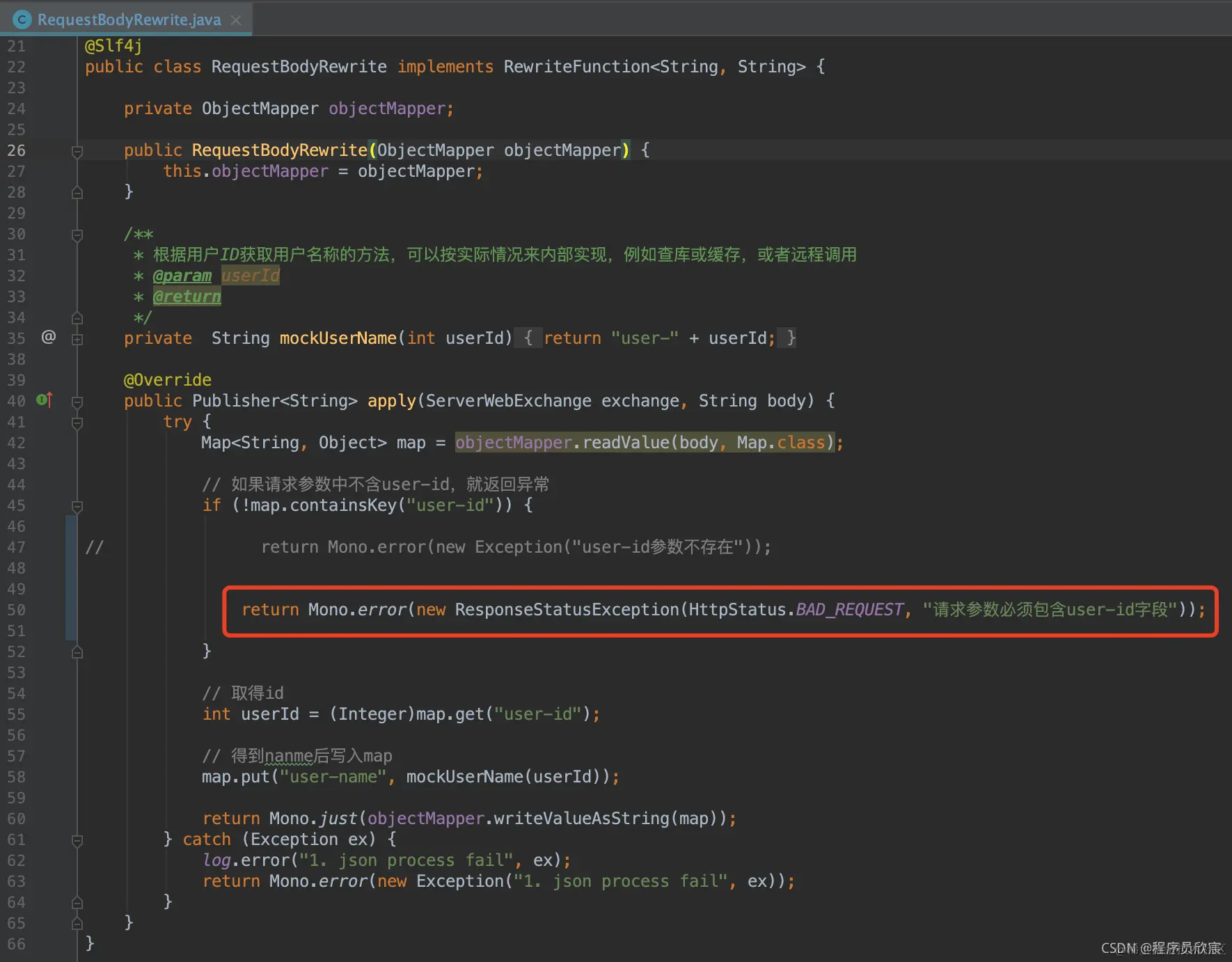Click the "user-name" string literal on line 58
1232x962 pixels.
click(x=333, y=777)
